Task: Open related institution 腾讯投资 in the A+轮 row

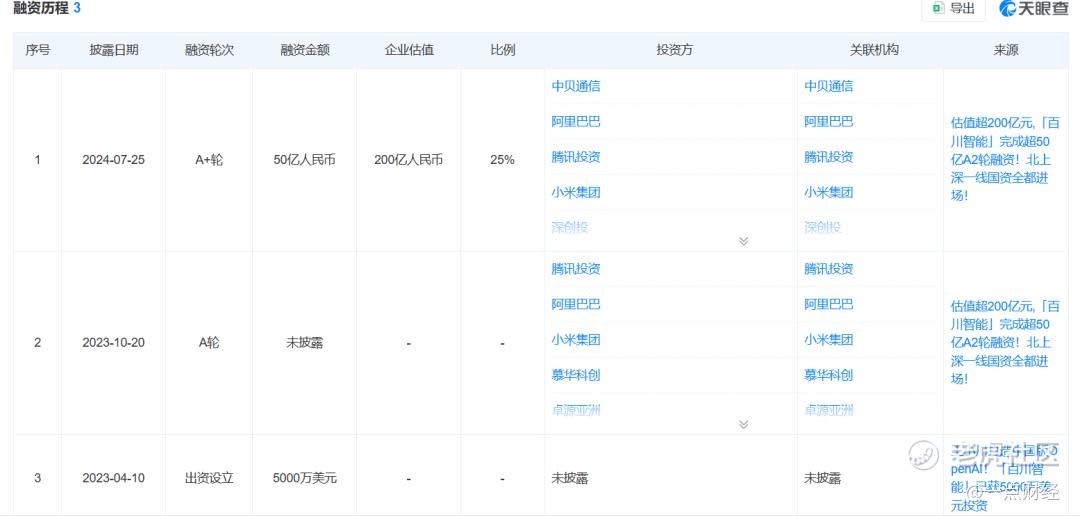Action: (x=829, y=157)
